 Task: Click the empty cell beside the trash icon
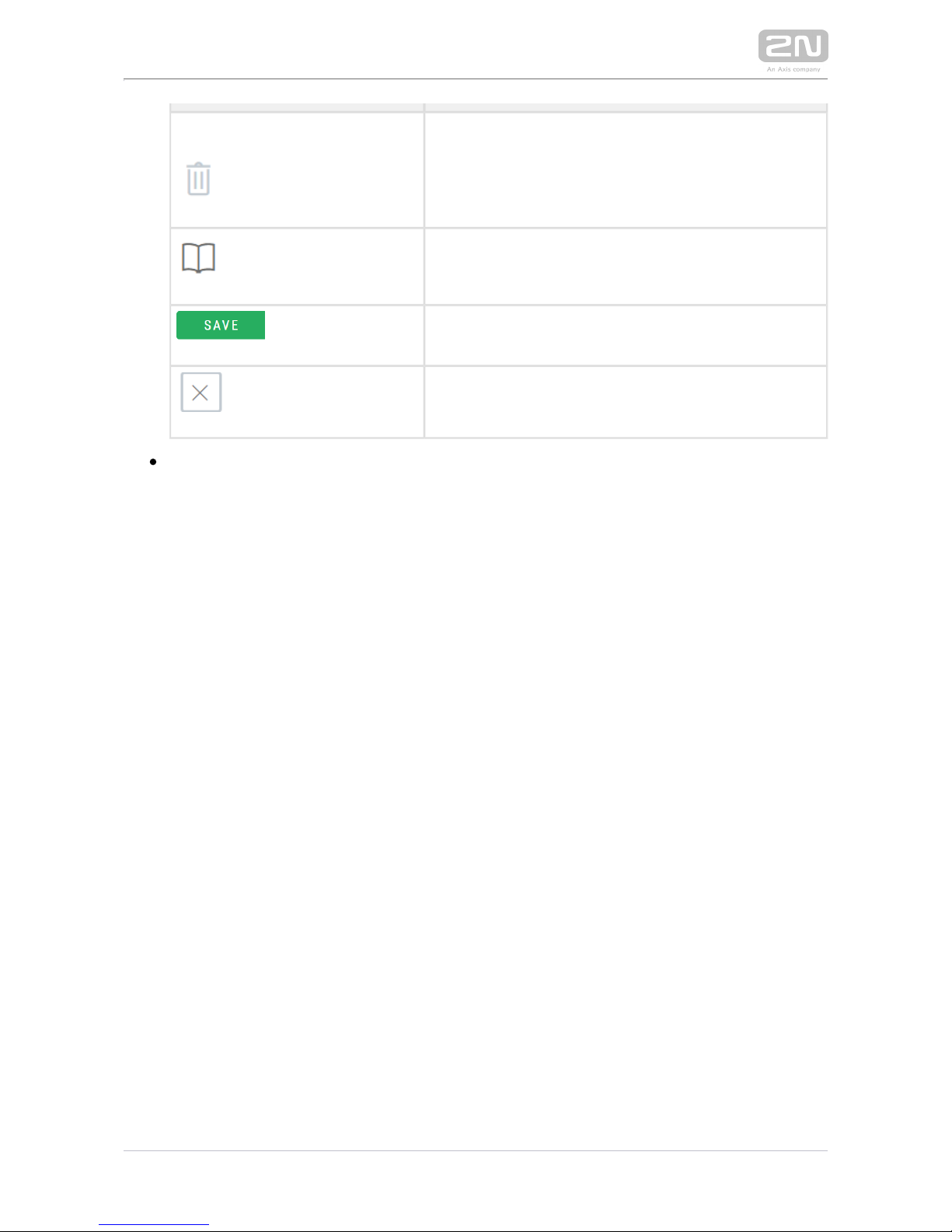625,170
